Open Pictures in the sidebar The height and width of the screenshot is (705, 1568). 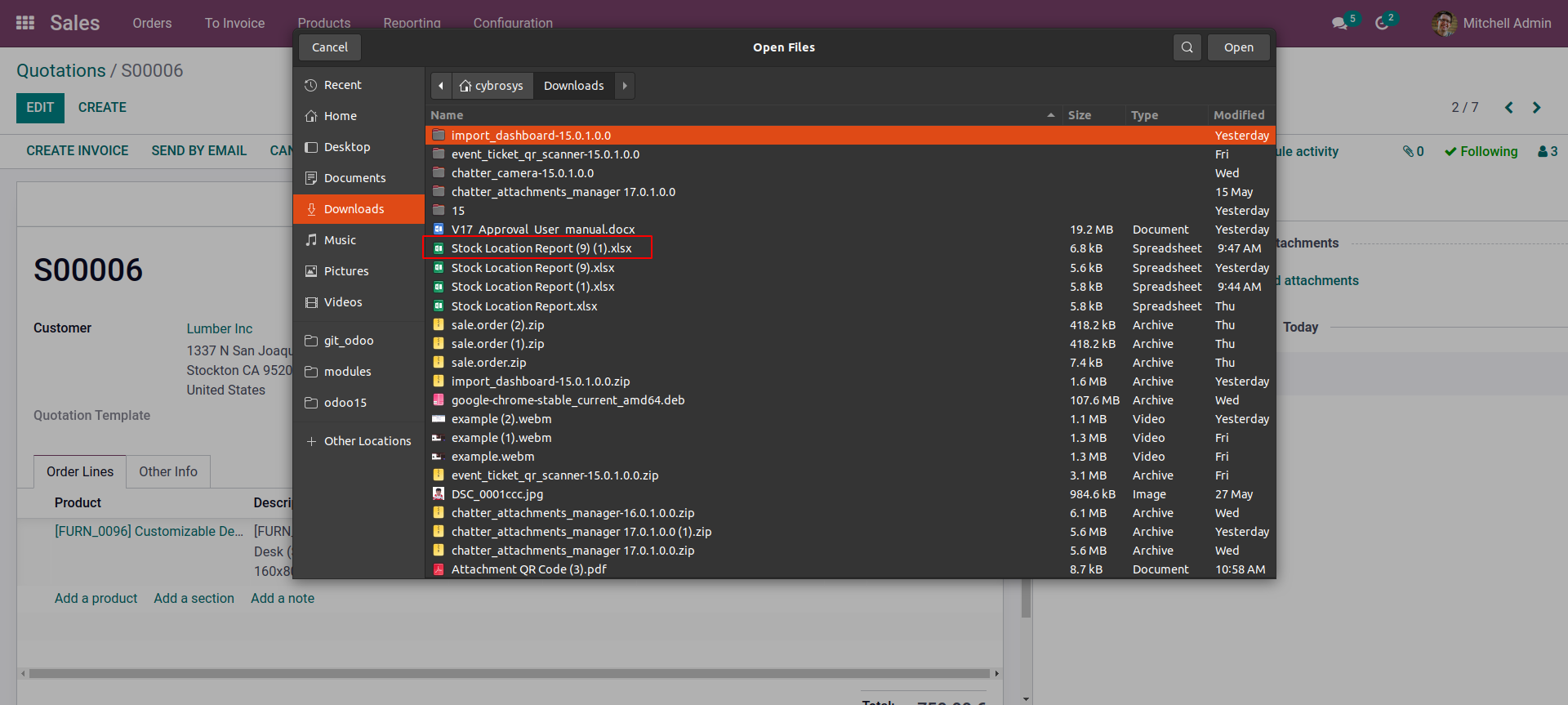(x=359, y=271)
